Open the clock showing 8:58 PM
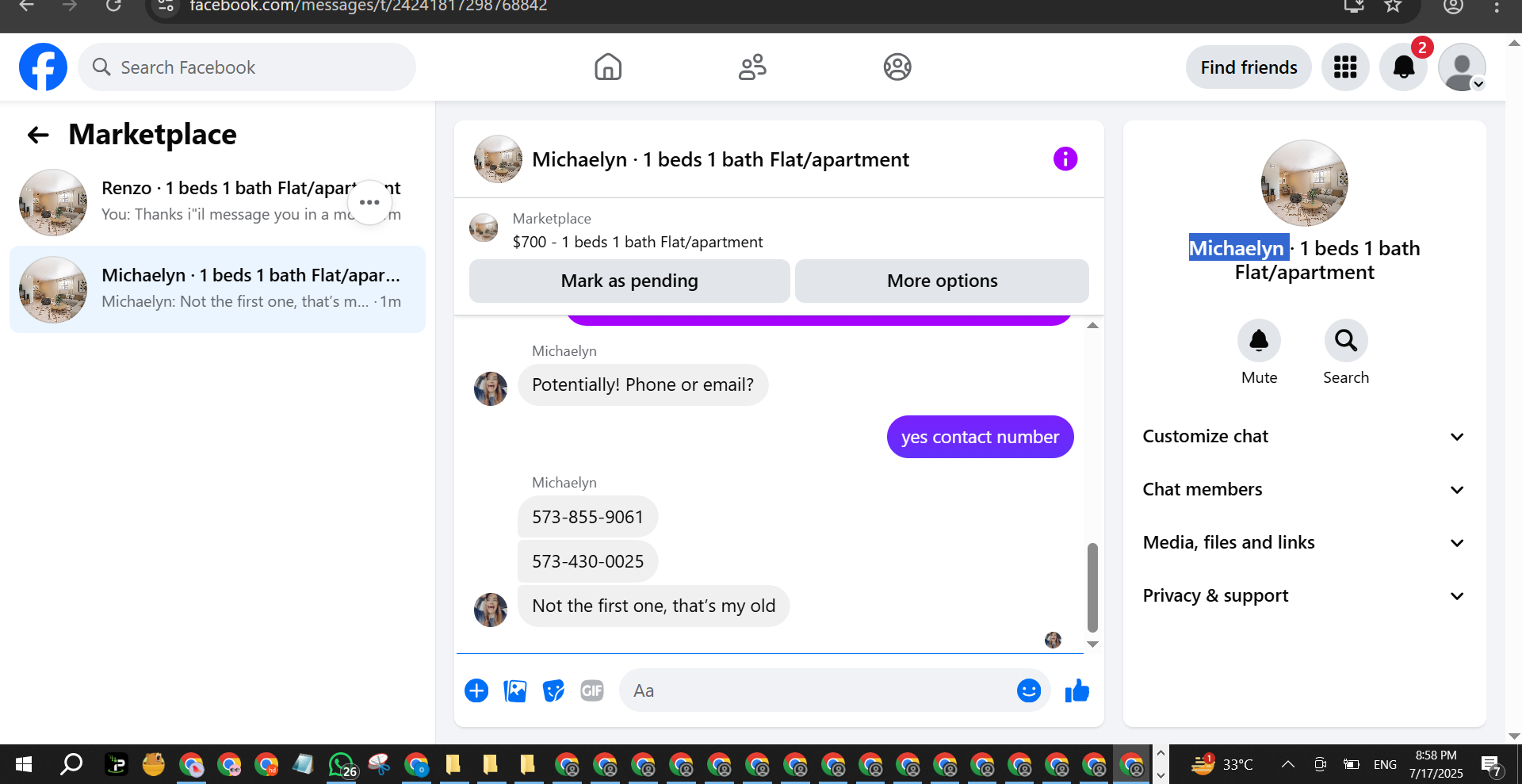The image size is (1522, 784). tap(1436, 765)
